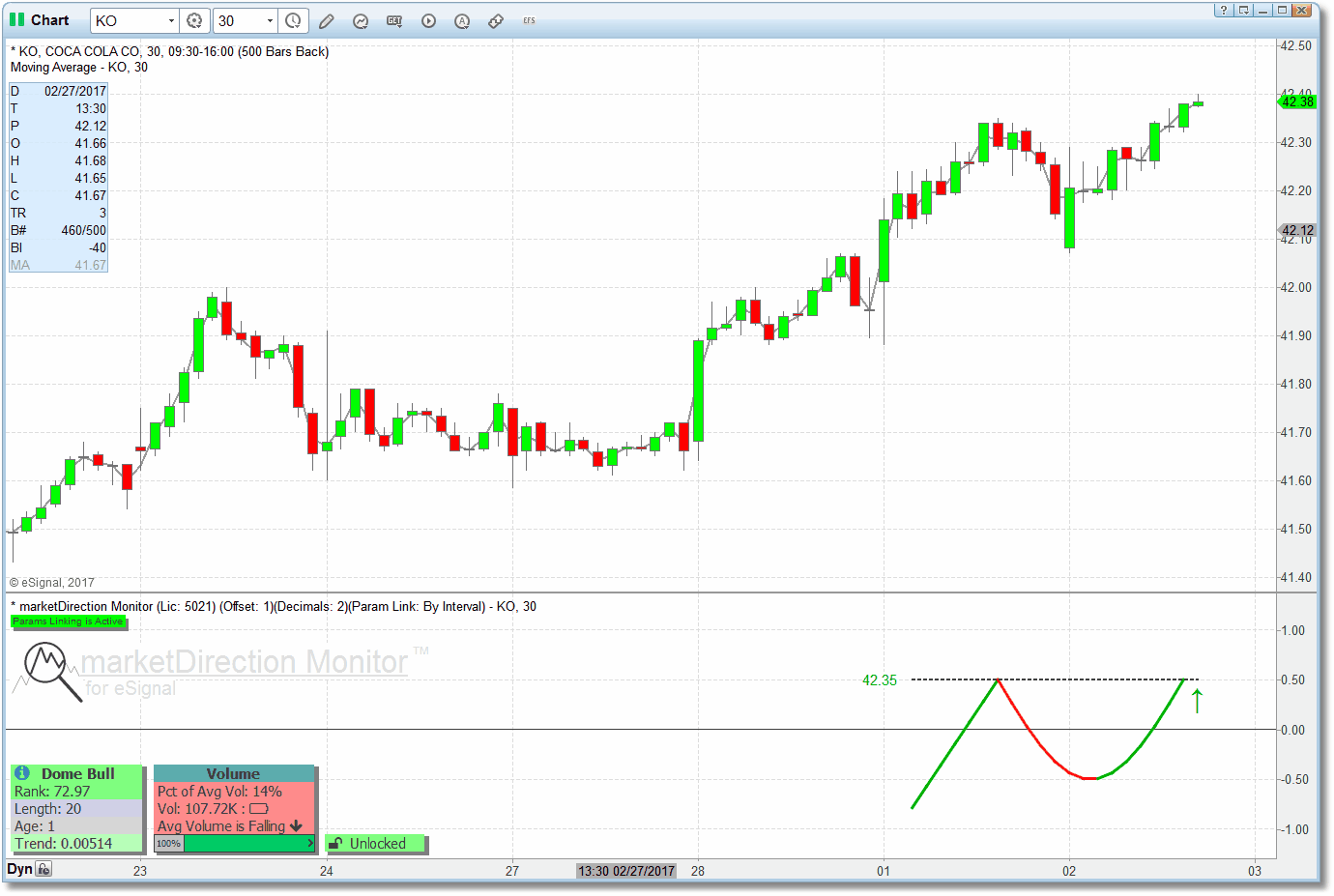Click the Moving Average - KO, 30 label

pos(79,67)
